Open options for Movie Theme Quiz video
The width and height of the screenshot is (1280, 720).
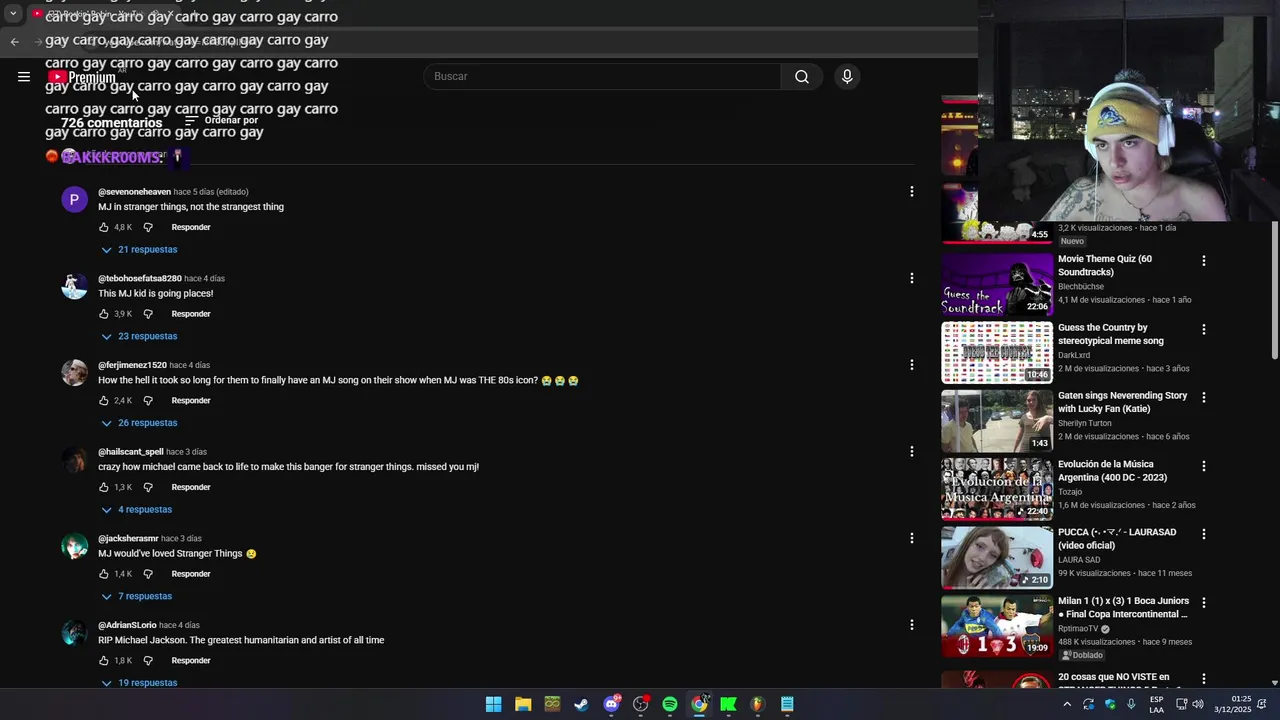click(1203, 261)
